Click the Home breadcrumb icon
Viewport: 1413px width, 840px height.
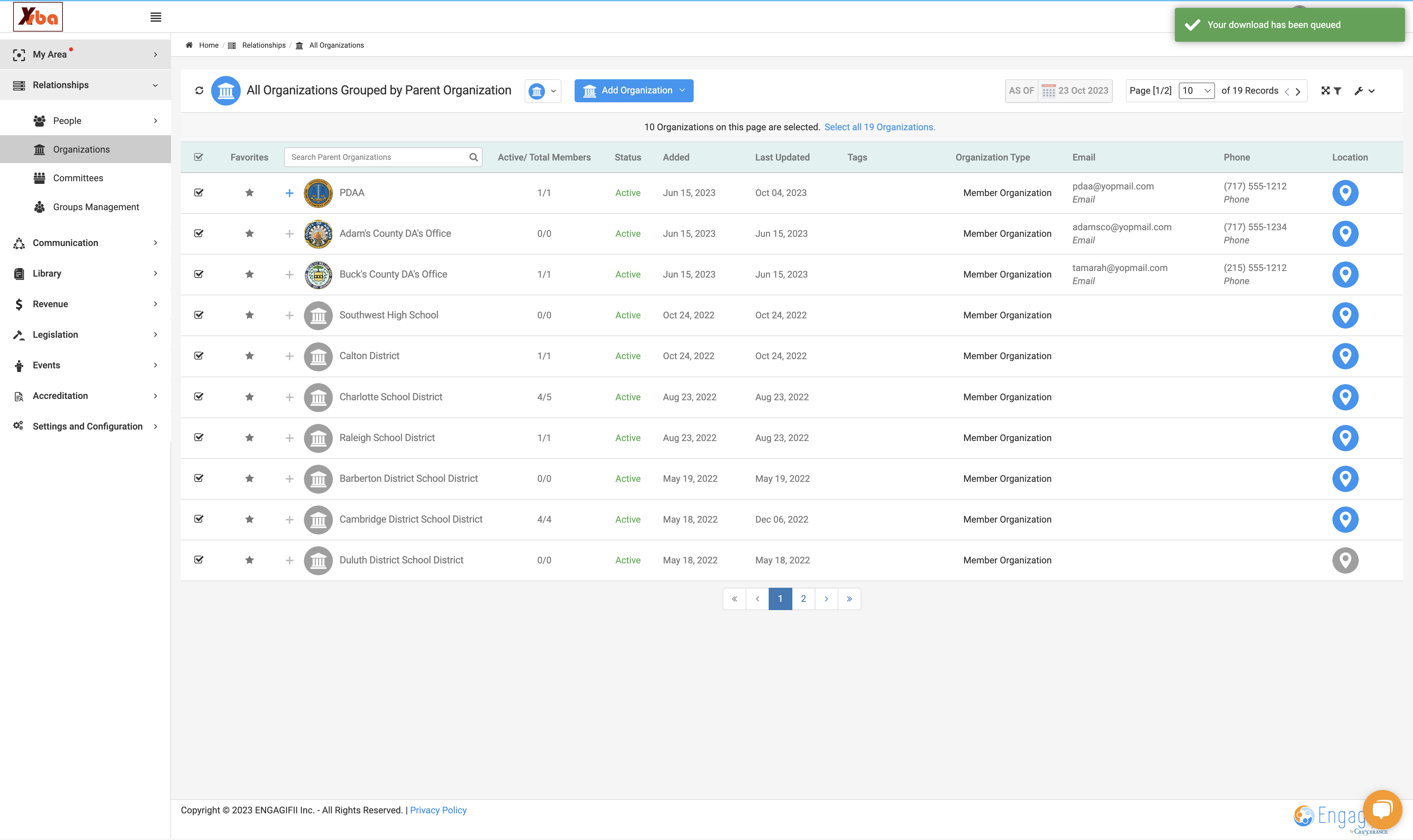pyautogui.click(x=189, y=45)
